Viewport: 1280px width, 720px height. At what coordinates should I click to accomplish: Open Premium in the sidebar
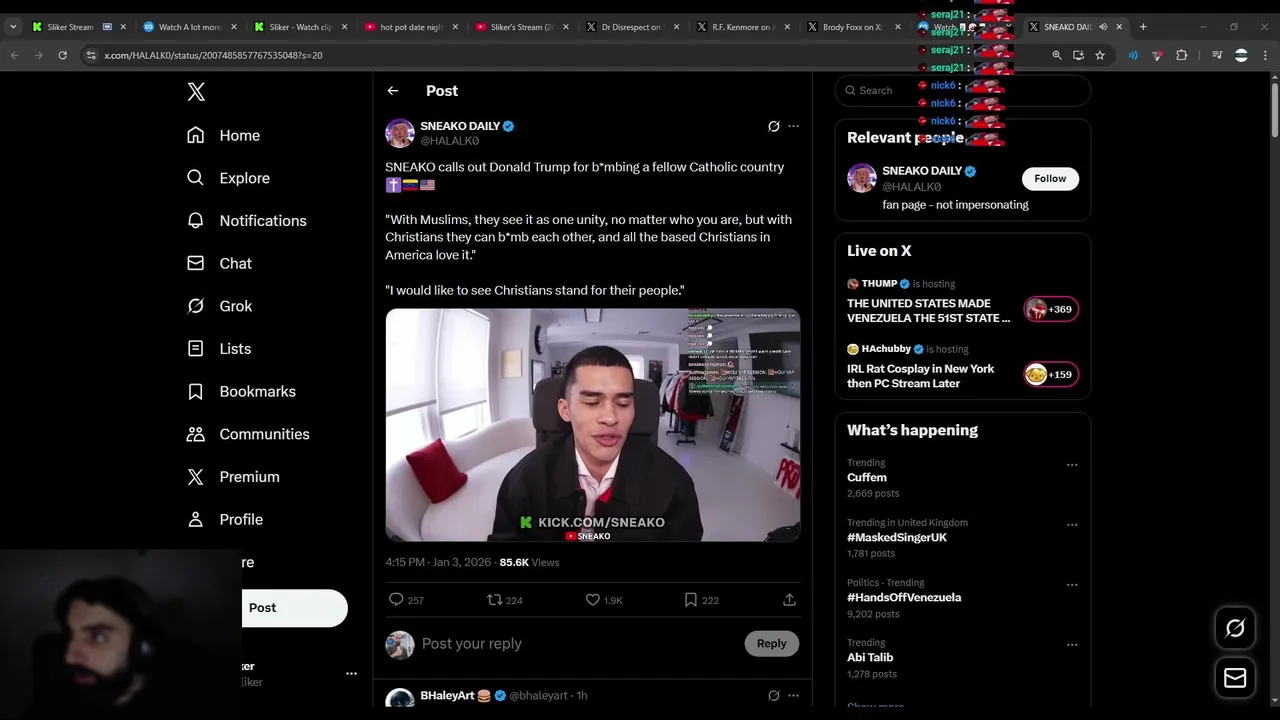click(x=234, y=477)
